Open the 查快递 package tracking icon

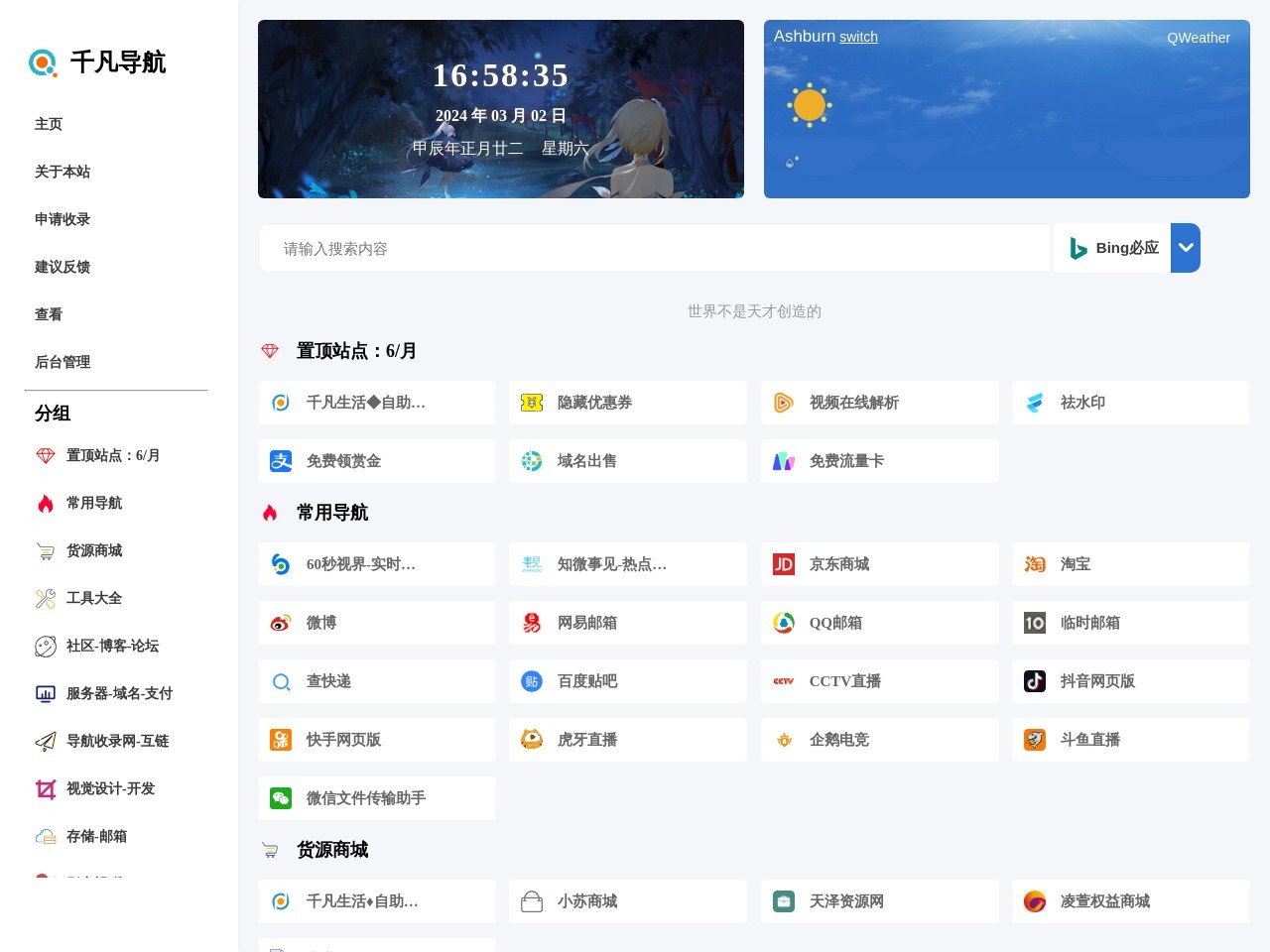[281, 681]
